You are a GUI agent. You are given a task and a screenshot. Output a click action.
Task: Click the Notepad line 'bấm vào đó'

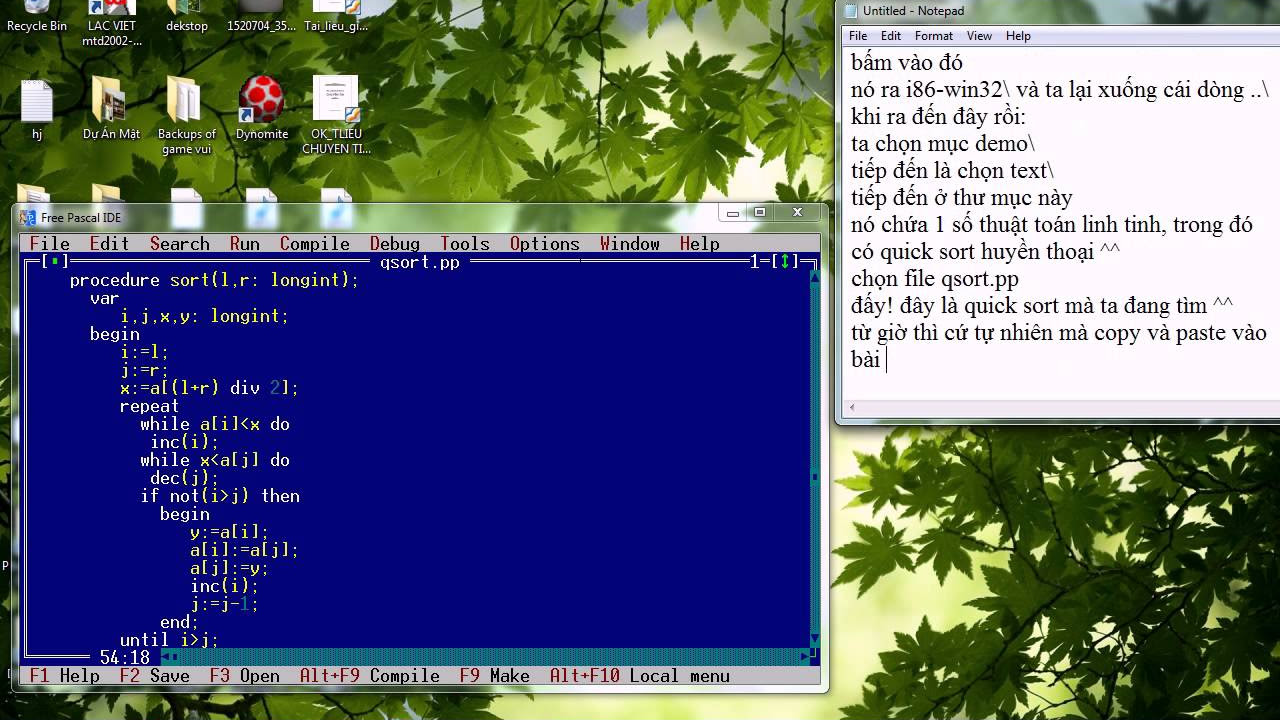907,63
